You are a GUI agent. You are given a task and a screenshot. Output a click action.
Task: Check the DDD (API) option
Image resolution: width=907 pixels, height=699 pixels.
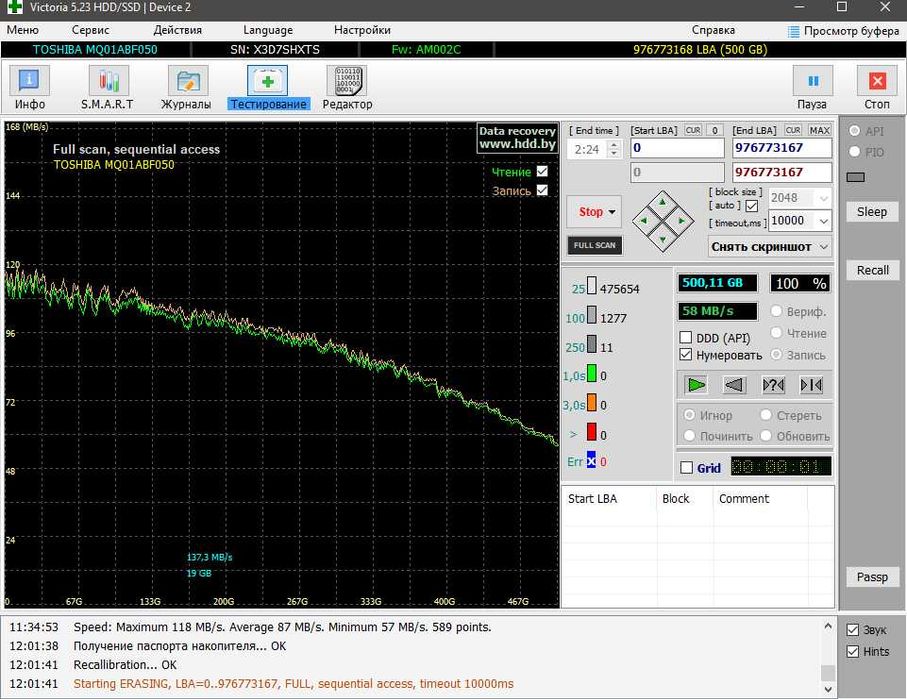tap(686, 338)
